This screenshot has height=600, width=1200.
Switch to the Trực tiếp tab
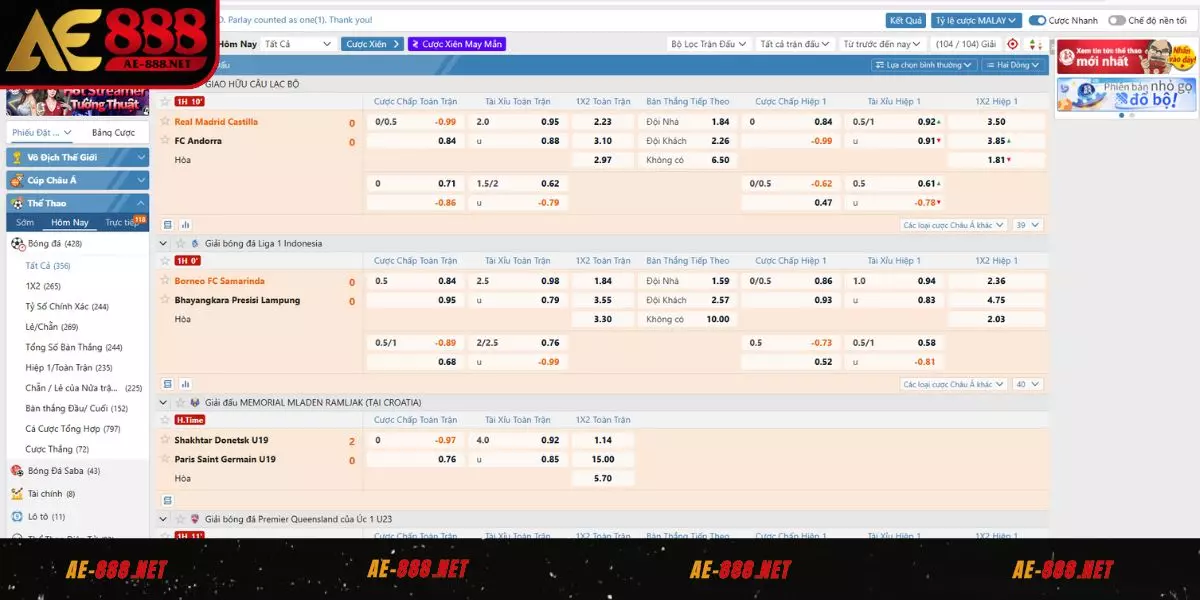pos(121,223)
